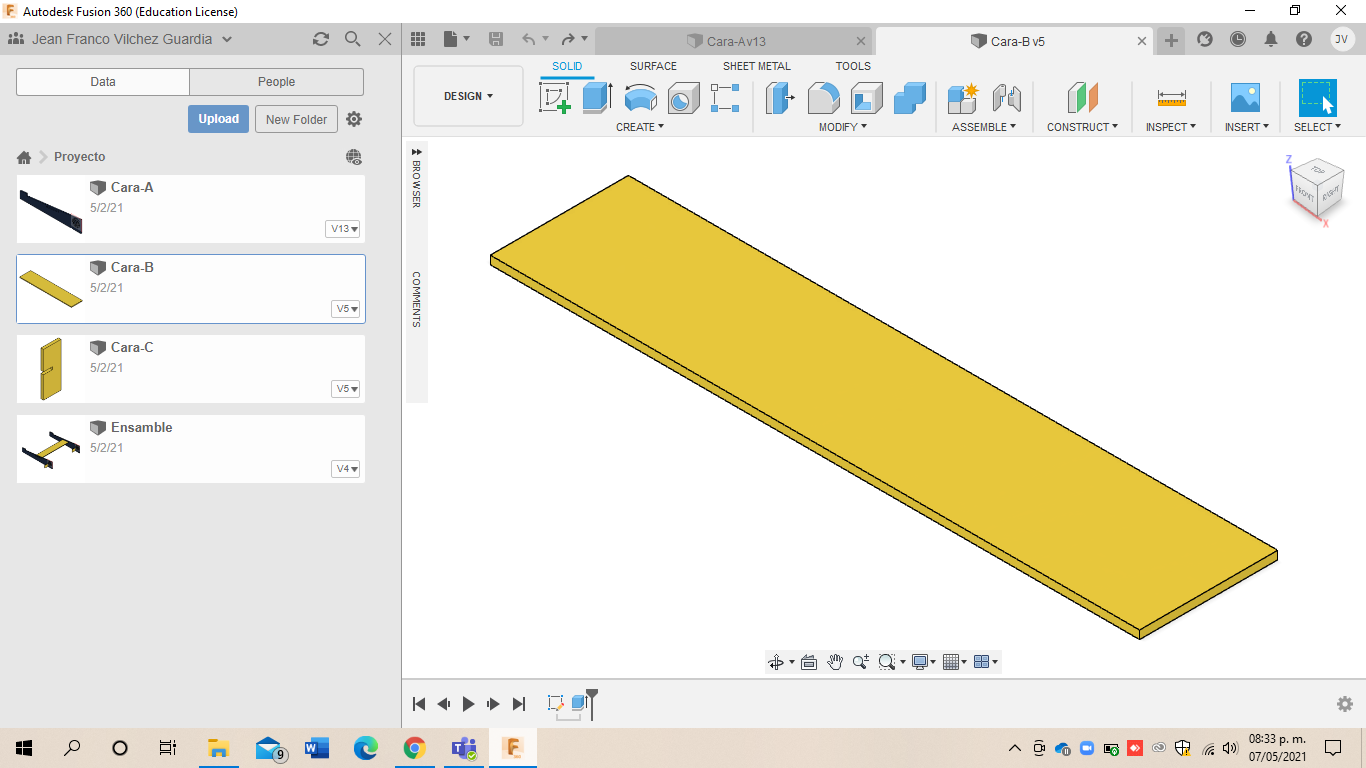
Task: Open the data panel grid icon
Action: point(418,39)
